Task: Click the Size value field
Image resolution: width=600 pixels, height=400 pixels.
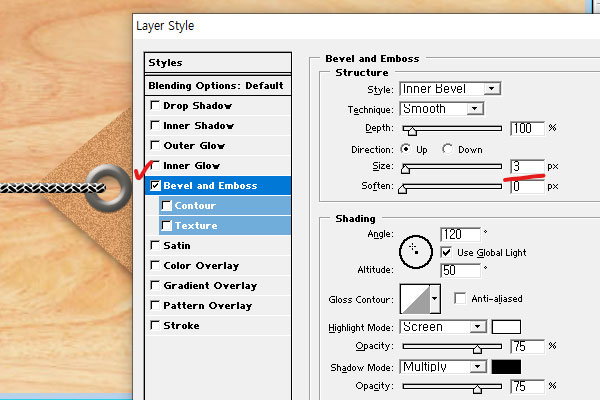Action: [x=527, y=166]
